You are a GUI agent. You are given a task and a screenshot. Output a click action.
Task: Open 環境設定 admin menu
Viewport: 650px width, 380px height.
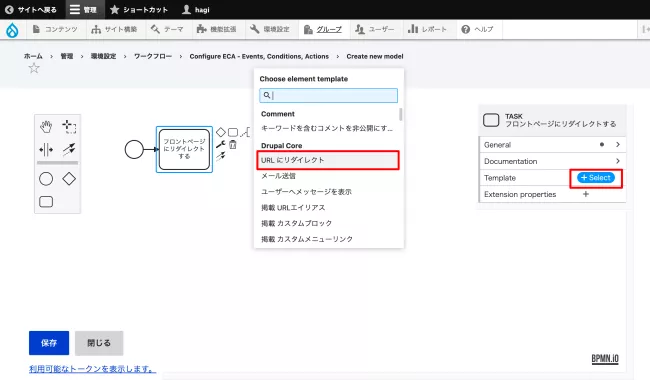pos(270,29)
